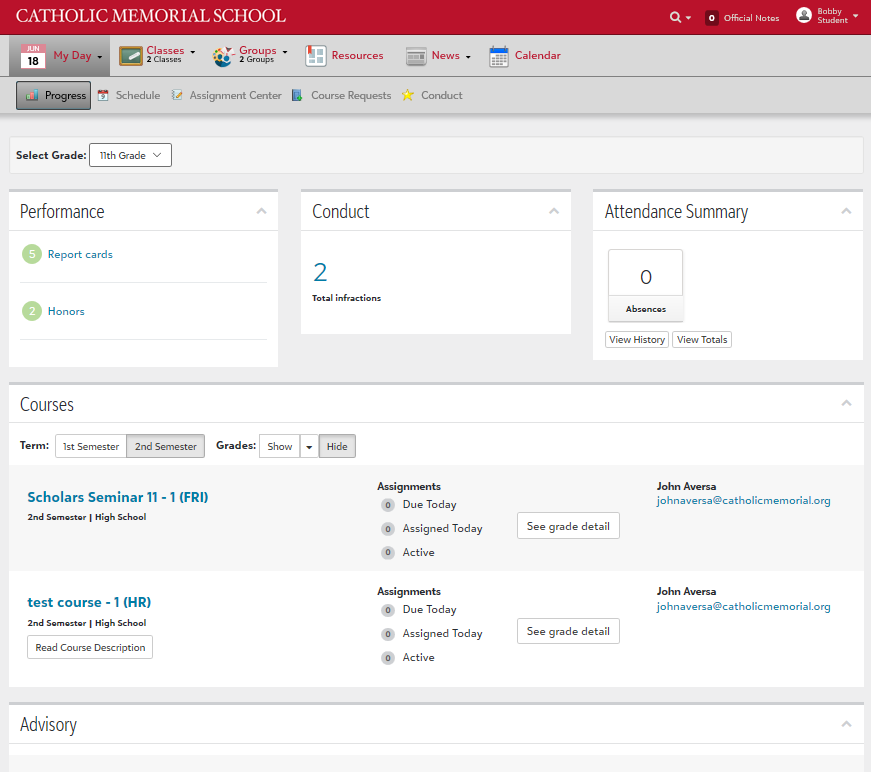Click the search magnifier icon
This screenshot has width=871, height=772.
point(676,18)
